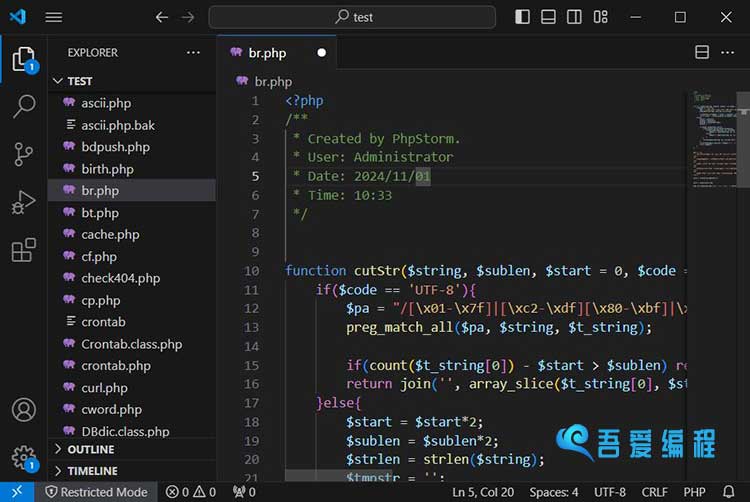Screen dimensions: 750x502
Task: Open the Explorer view in activity bar
Action: 23,59
